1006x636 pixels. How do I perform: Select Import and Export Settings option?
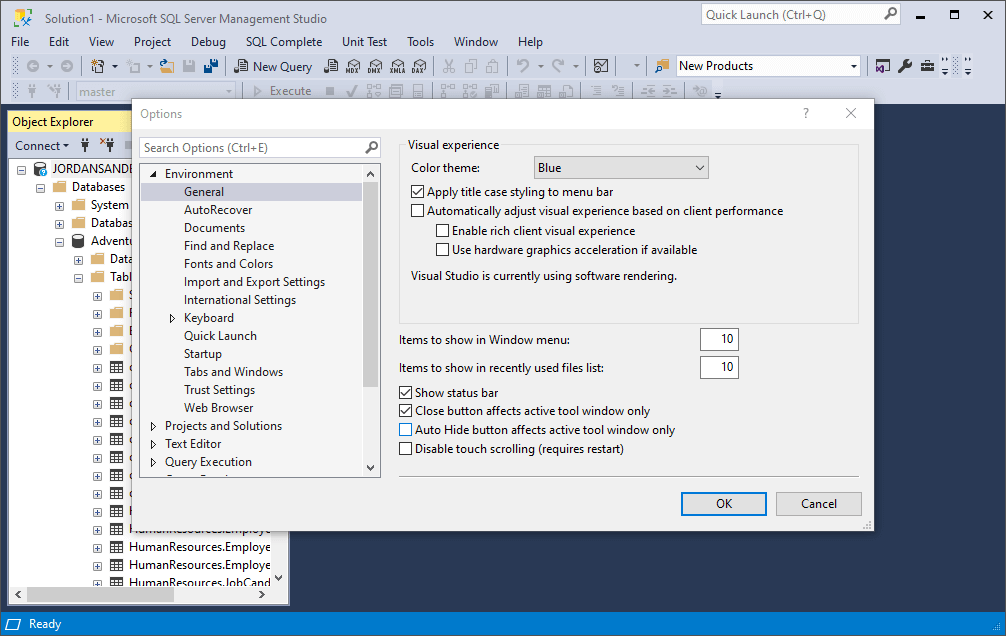(x=254, y=282)
